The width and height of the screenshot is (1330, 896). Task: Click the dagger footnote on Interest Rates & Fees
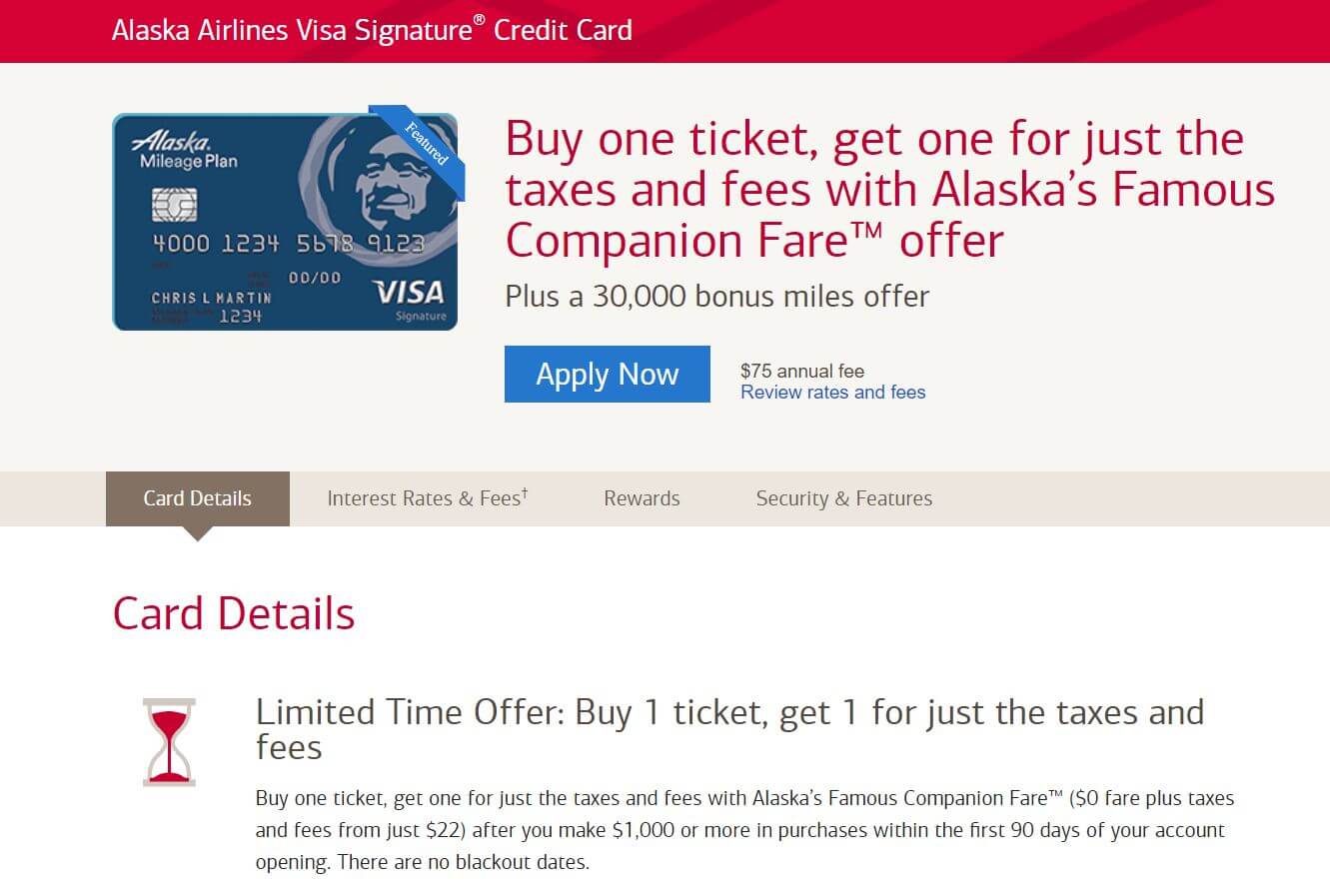tap(524, 491)
